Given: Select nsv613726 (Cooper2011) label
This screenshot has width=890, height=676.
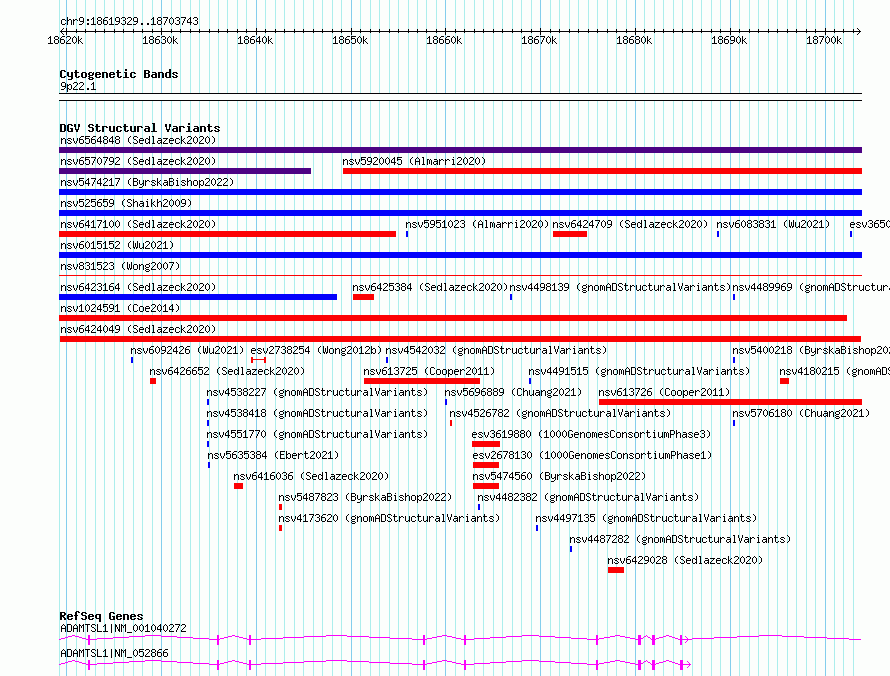Looking at the screenshot, I should click(x=664, y=392).
